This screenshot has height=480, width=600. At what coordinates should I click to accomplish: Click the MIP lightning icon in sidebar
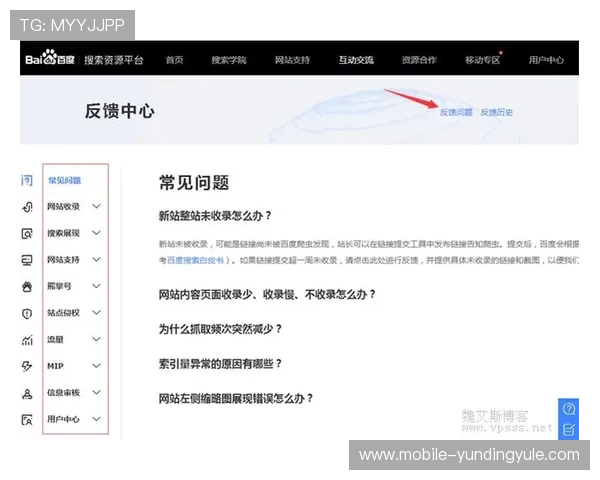click(27, 366)
